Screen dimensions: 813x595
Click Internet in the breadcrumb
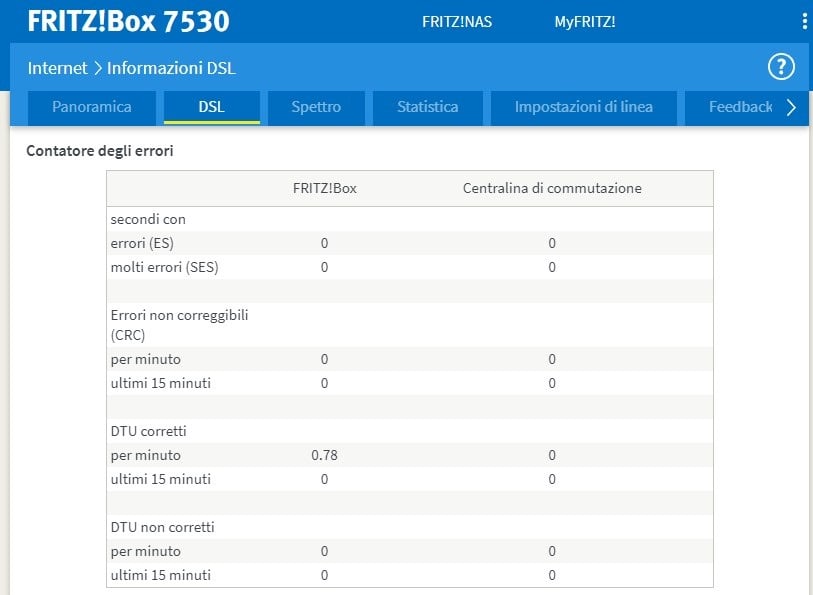(x=58, y=68)
